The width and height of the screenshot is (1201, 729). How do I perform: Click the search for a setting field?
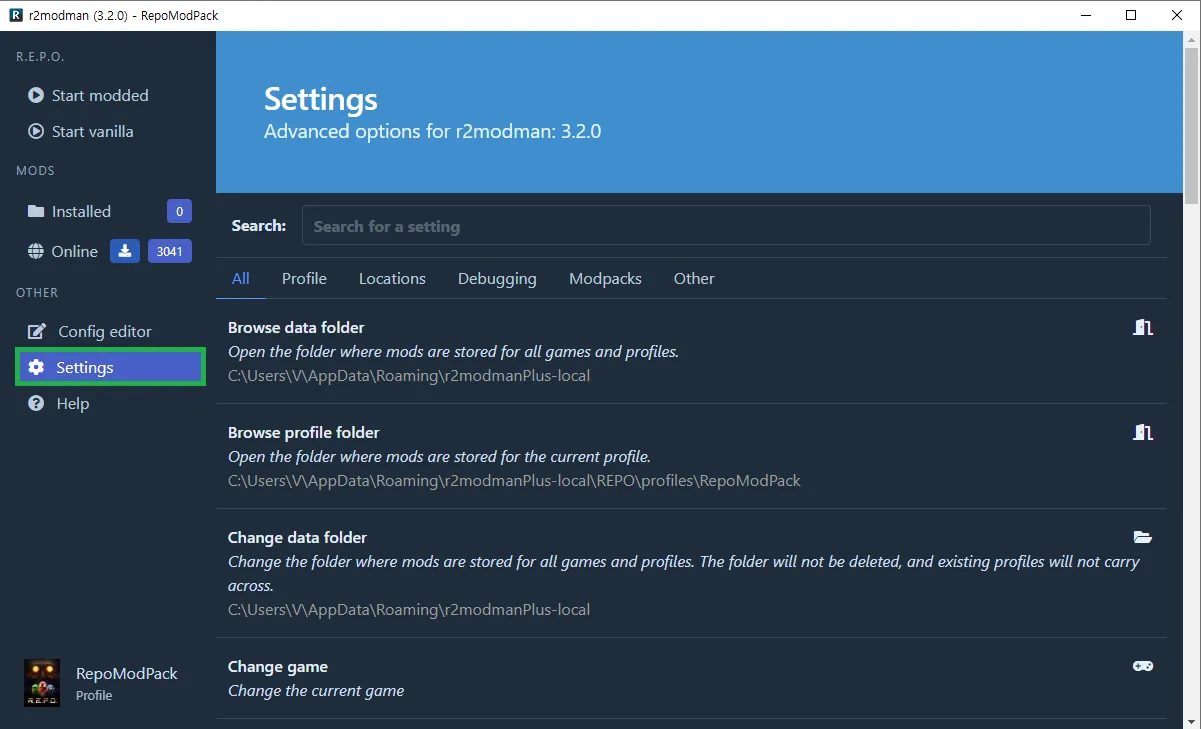click(x=727, y=225)
